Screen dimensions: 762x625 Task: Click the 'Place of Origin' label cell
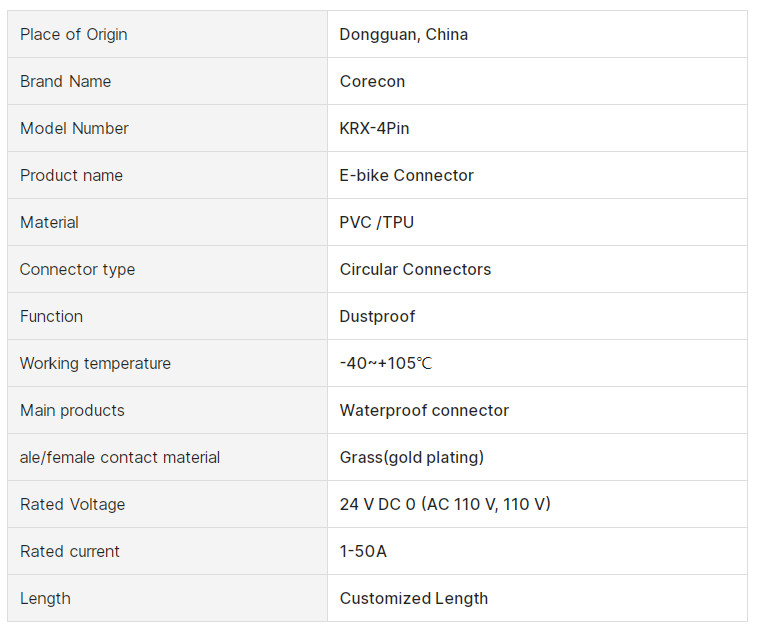(74, 34)
